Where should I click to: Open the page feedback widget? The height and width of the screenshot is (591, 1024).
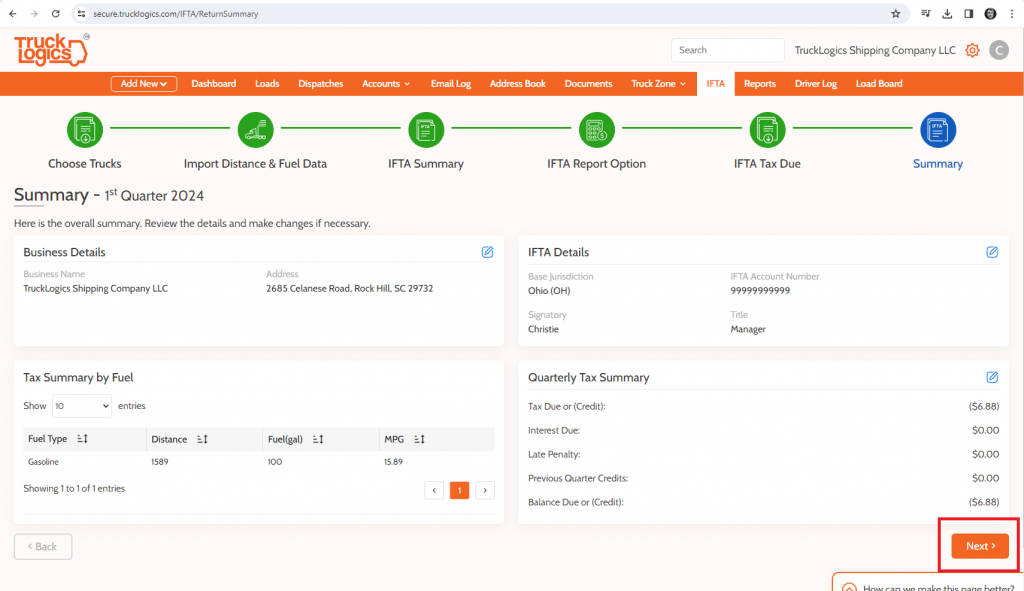928,583
